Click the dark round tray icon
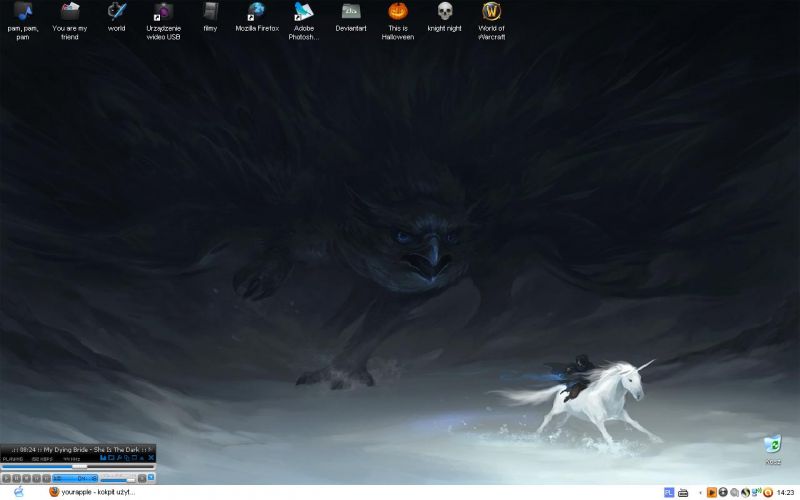This screenshot has height=500, width=800. tap(723, 492)
